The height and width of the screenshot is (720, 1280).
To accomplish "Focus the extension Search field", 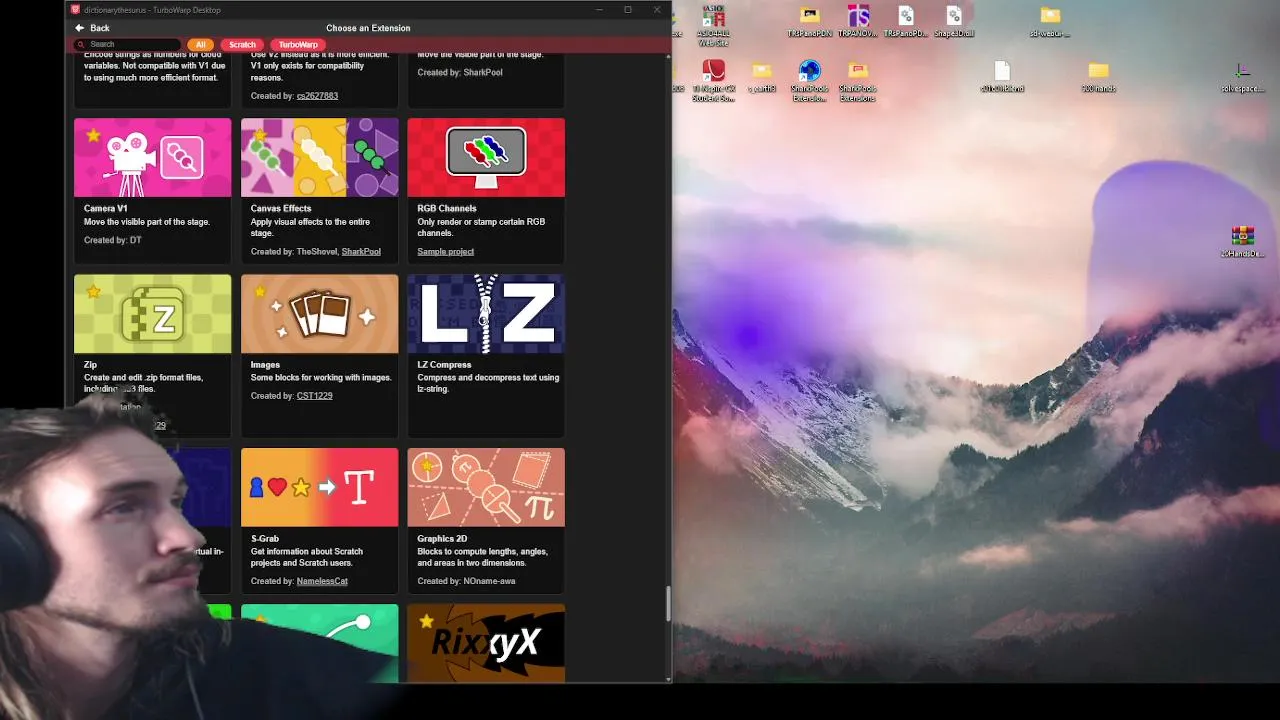I will 128,44.
